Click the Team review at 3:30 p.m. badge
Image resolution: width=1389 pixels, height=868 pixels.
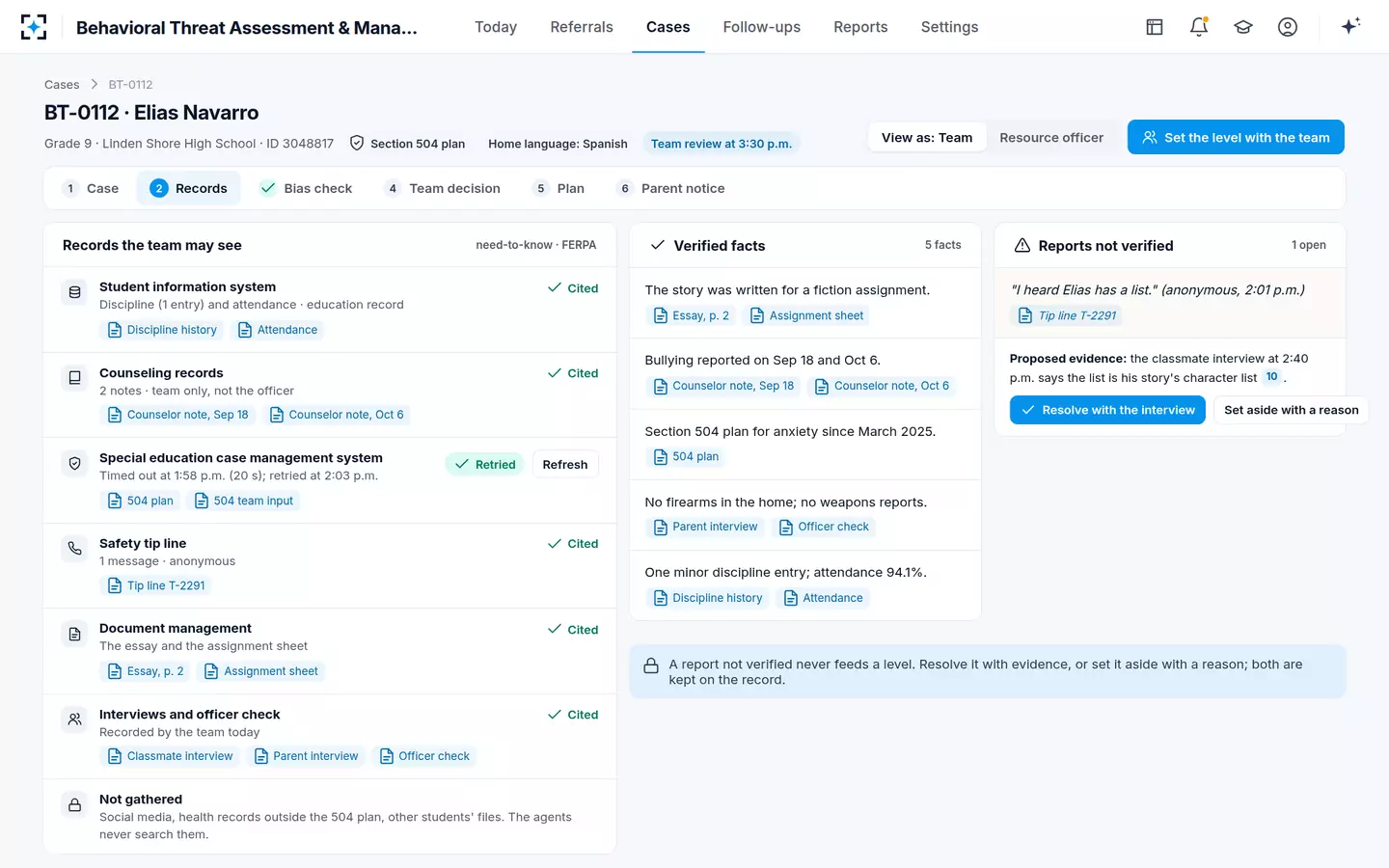pyautogui.click(x=722, y=144)
